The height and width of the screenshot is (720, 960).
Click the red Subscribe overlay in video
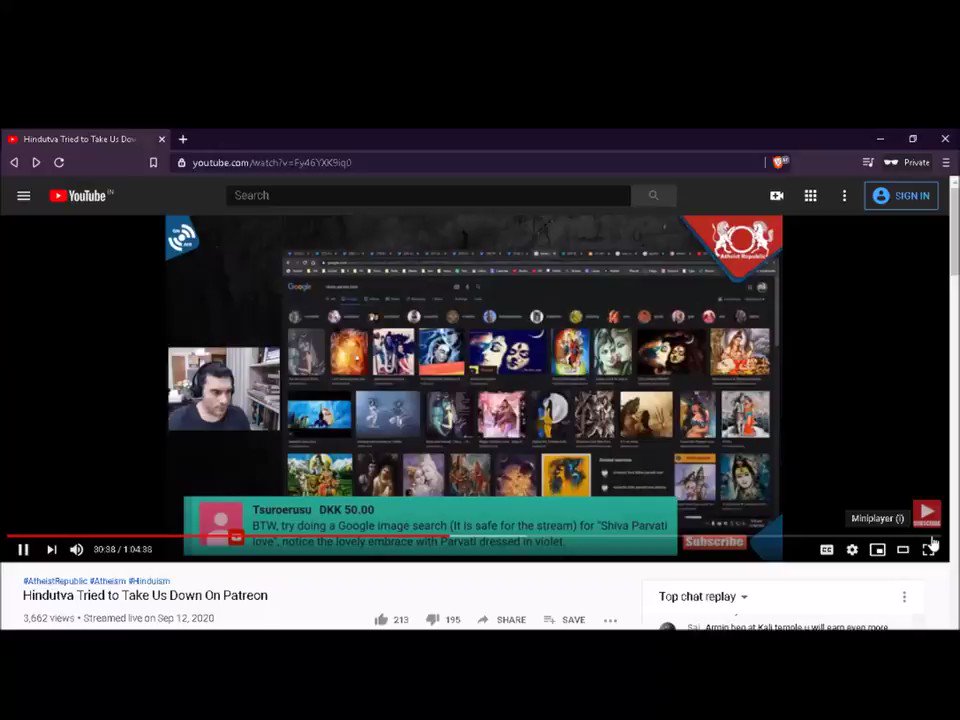[x=714, y=542]
